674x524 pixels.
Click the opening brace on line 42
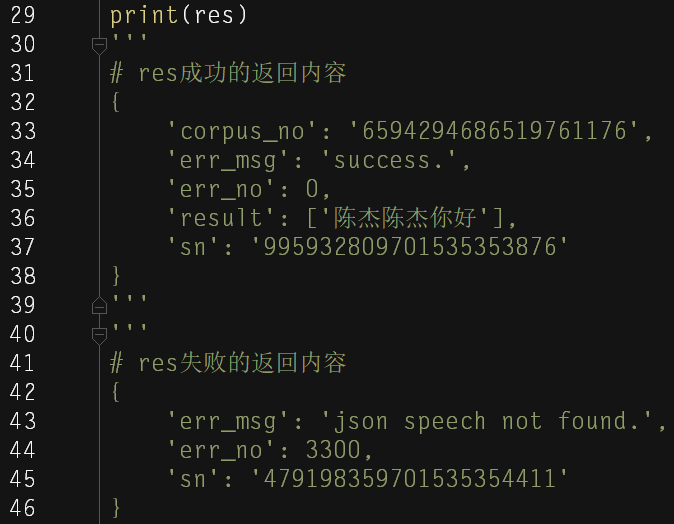tap(116, 392)
